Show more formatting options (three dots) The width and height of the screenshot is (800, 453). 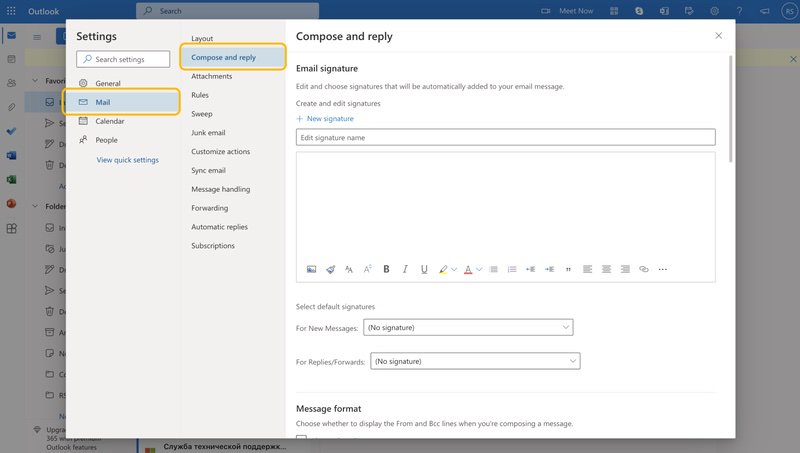[663, 269]
